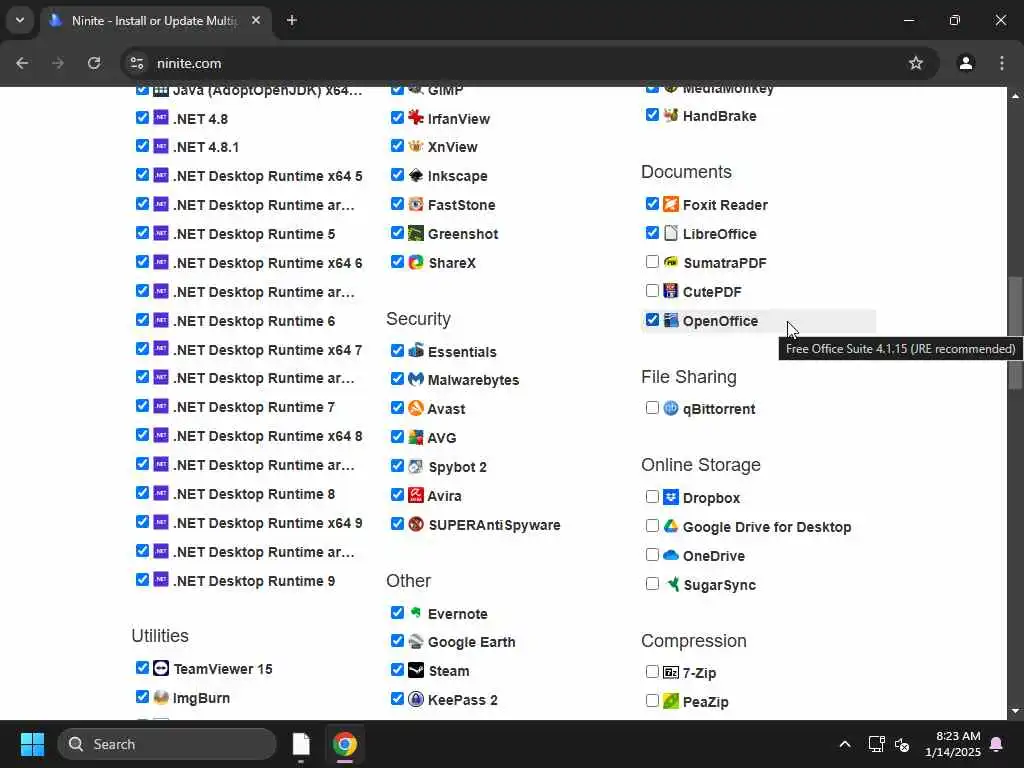Click the scrollbar down arrow
The height and width of the screenshot is (768, 1024).
(x=1015, y=711)
